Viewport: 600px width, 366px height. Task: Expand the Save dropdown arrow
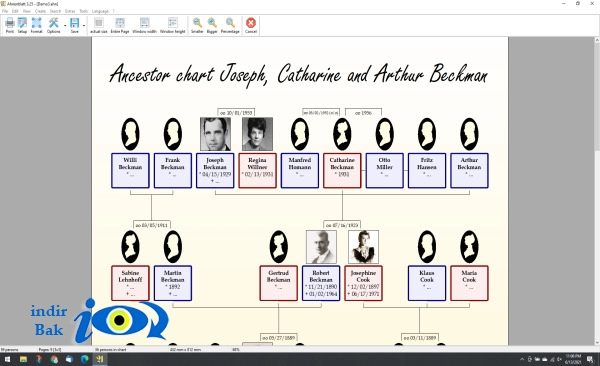pos(84,26)
